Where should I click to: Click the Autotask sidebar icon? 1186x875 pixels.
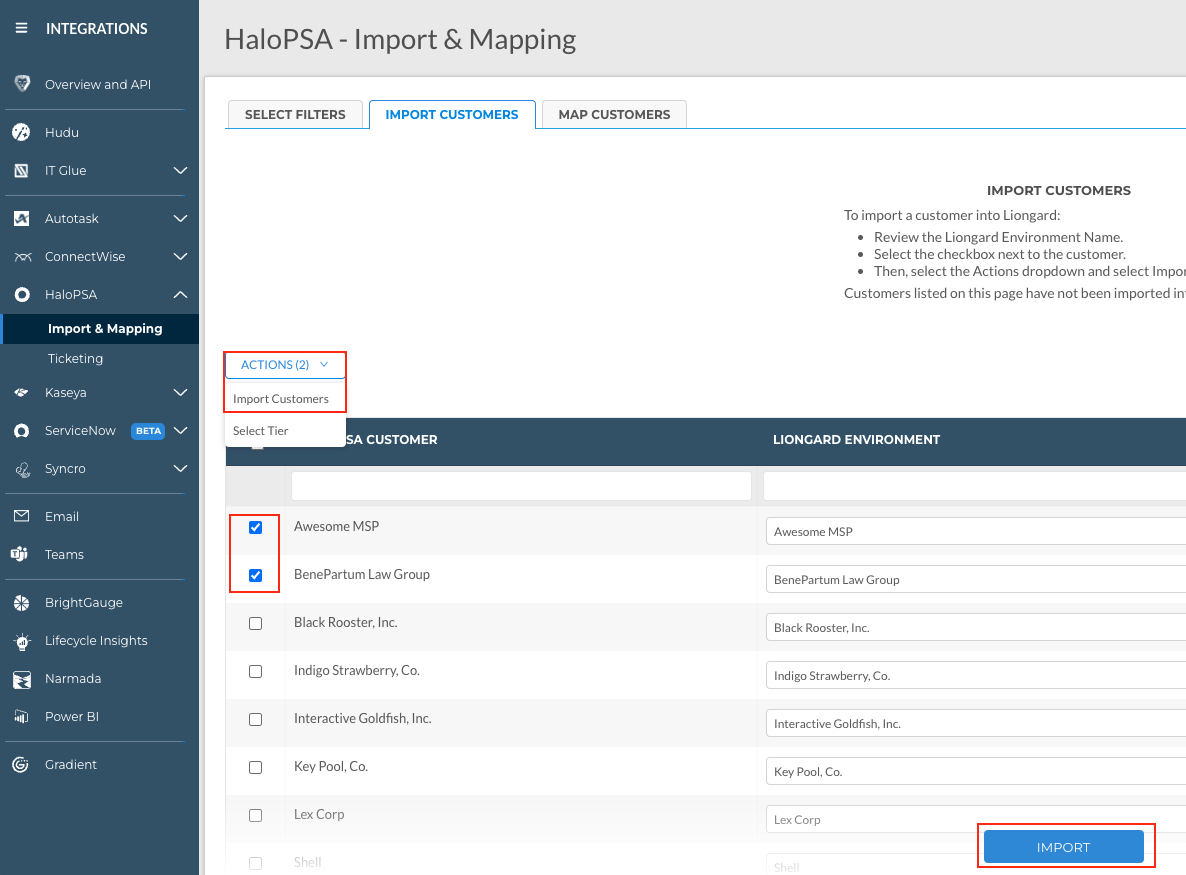tap(21, 219)
